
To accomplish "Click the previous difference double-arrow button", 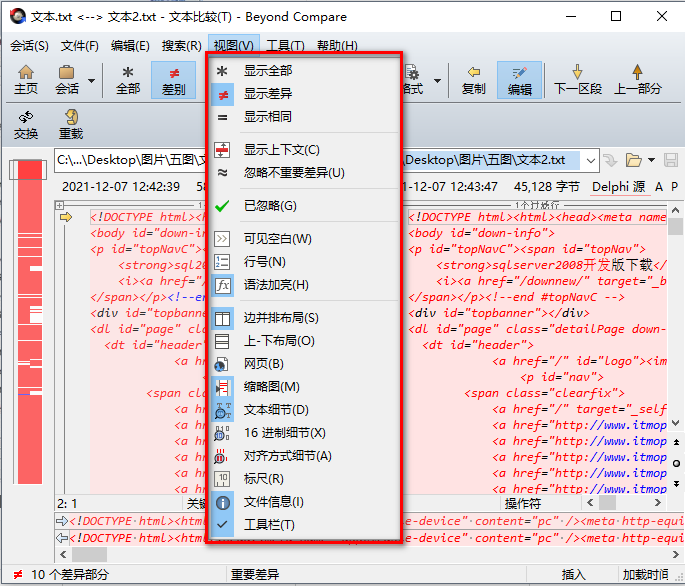I will (x=676, y=442).
